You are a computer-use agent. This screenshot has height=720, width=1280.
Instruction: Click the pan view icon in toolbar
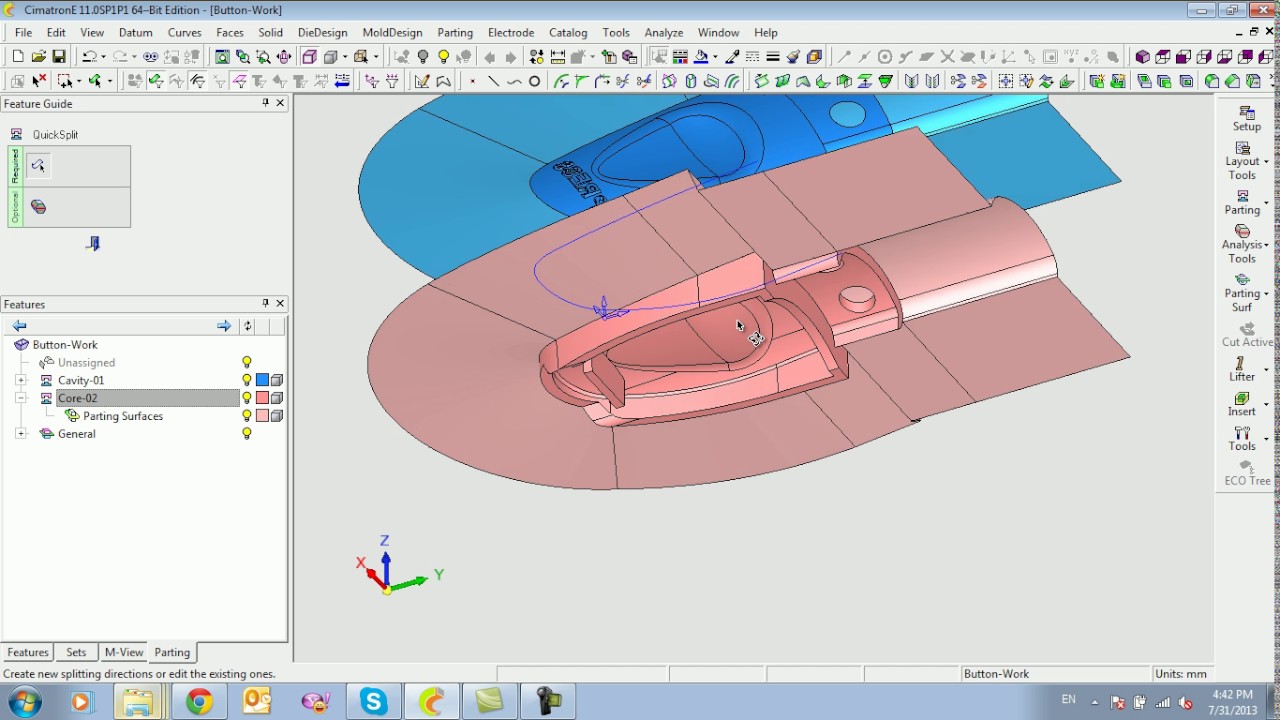pos(283,57)
